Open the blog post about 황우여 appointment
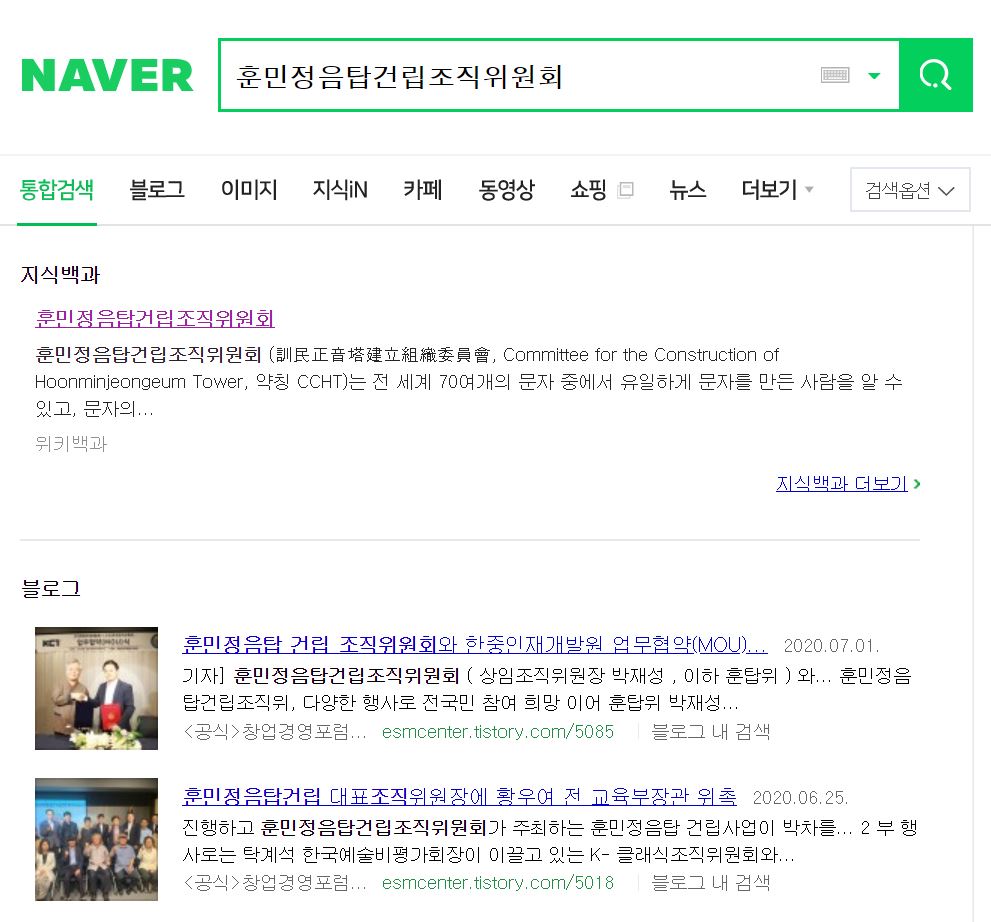991x922 pixels. (460, 796)
